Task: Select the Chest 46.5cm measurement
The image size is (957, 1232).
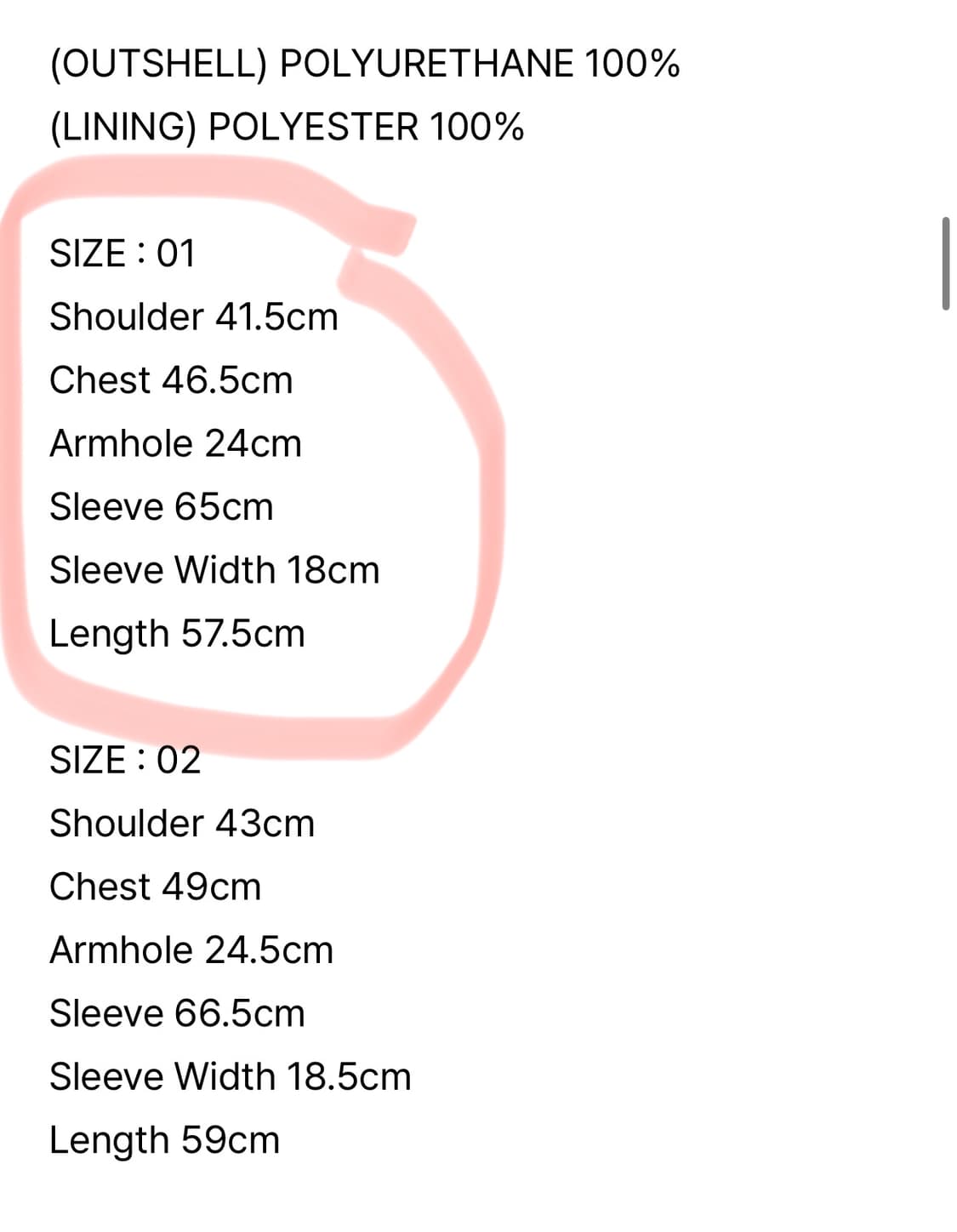Action: coord(171,380)
